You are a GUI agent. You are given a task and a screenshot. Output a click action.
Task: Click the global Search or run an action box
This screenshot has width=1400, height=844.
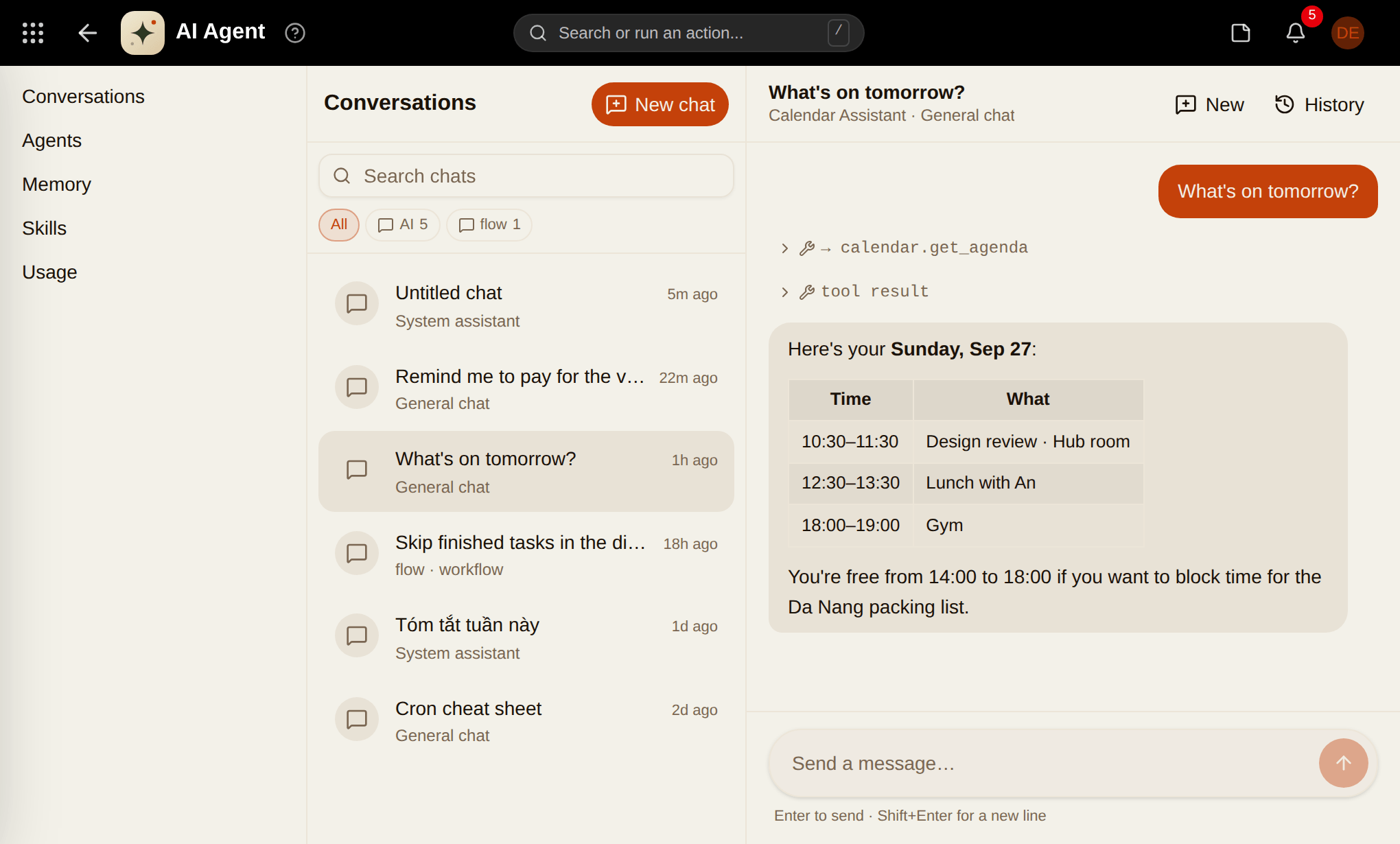coord(689,33)
